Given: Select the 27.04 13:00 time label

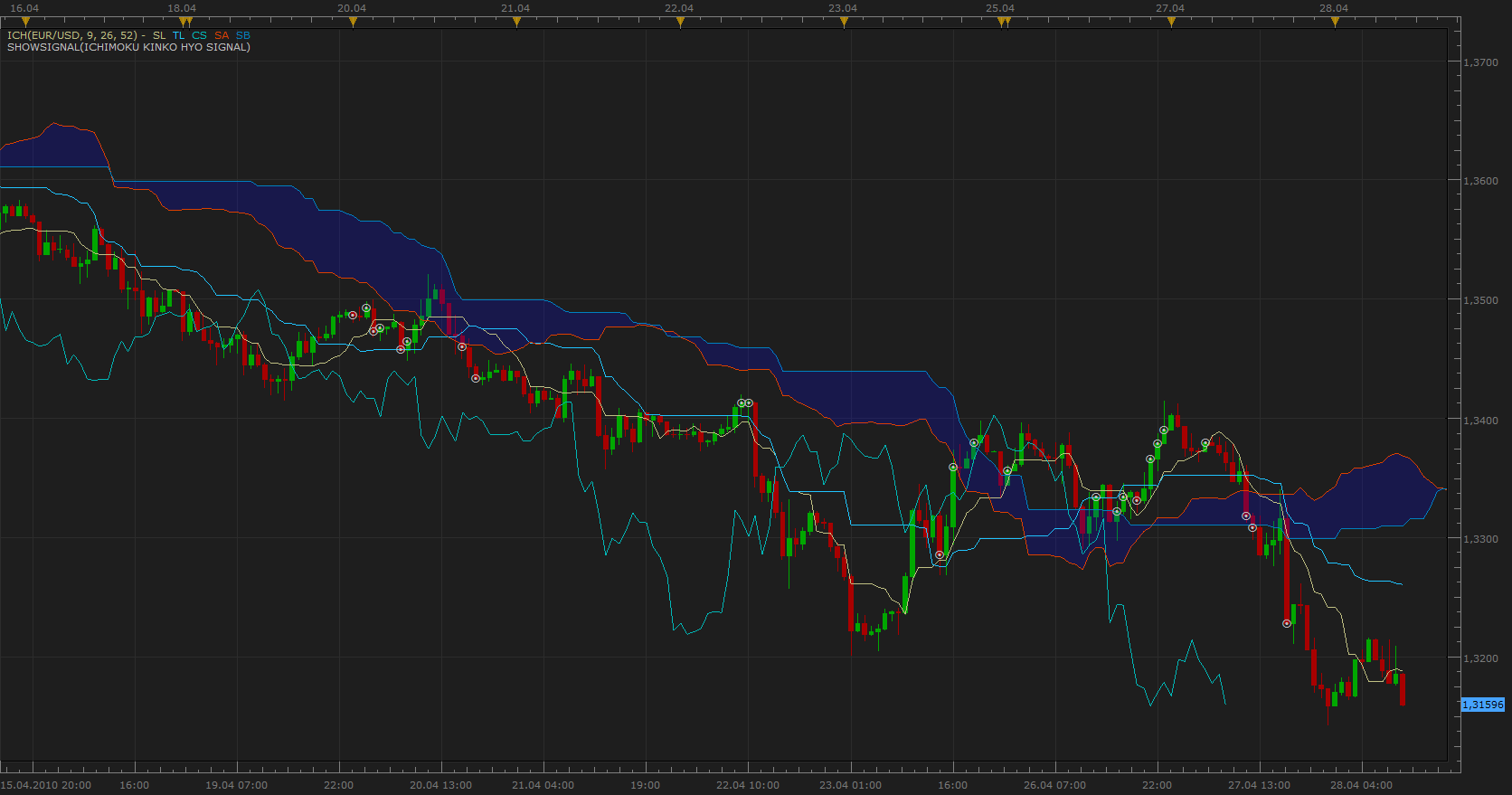Looking at the screenshot, I should pyautogui.click(x=1259, y=785).
